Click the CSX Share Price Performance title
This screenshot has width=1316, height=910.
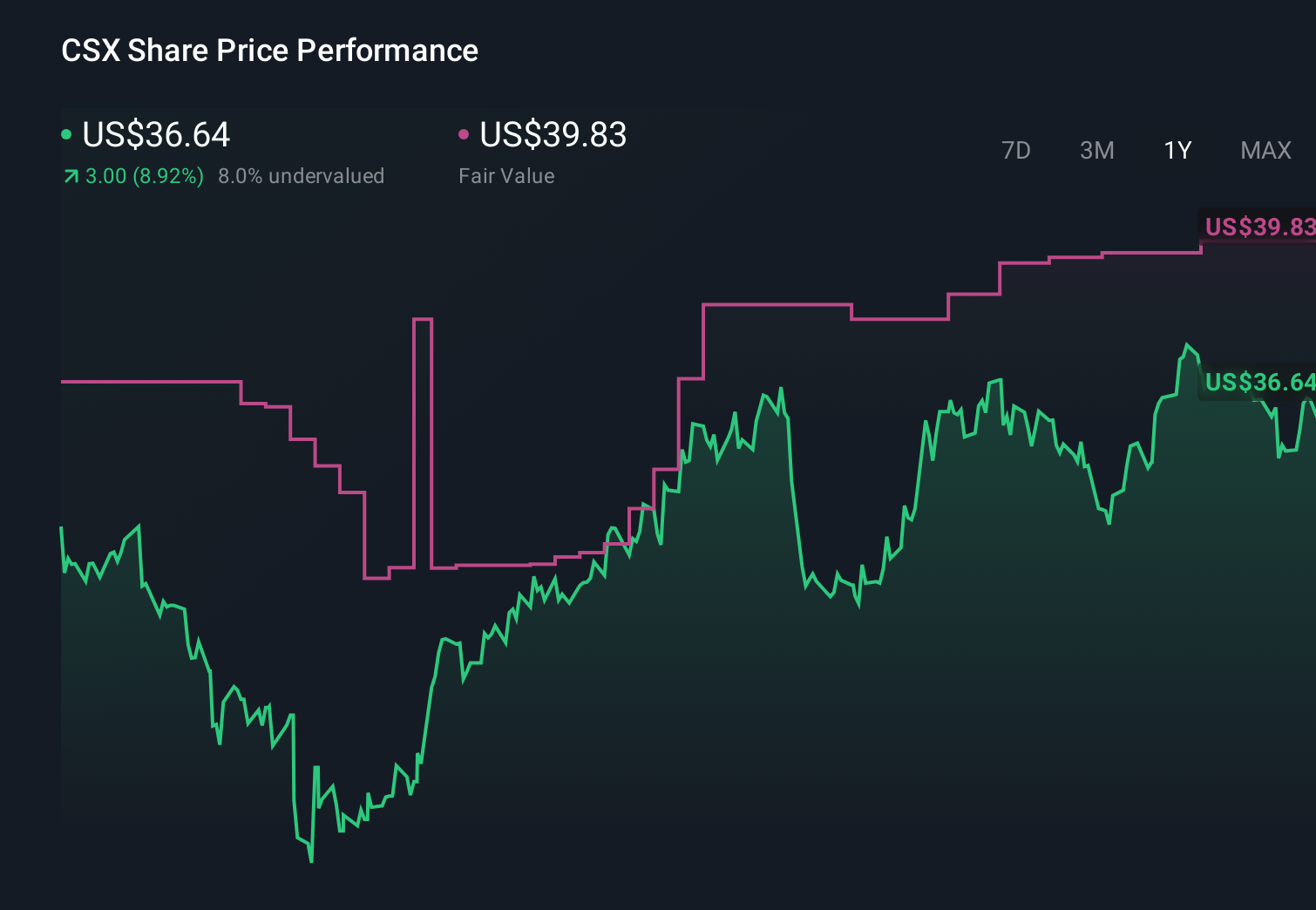click(270, 51)
